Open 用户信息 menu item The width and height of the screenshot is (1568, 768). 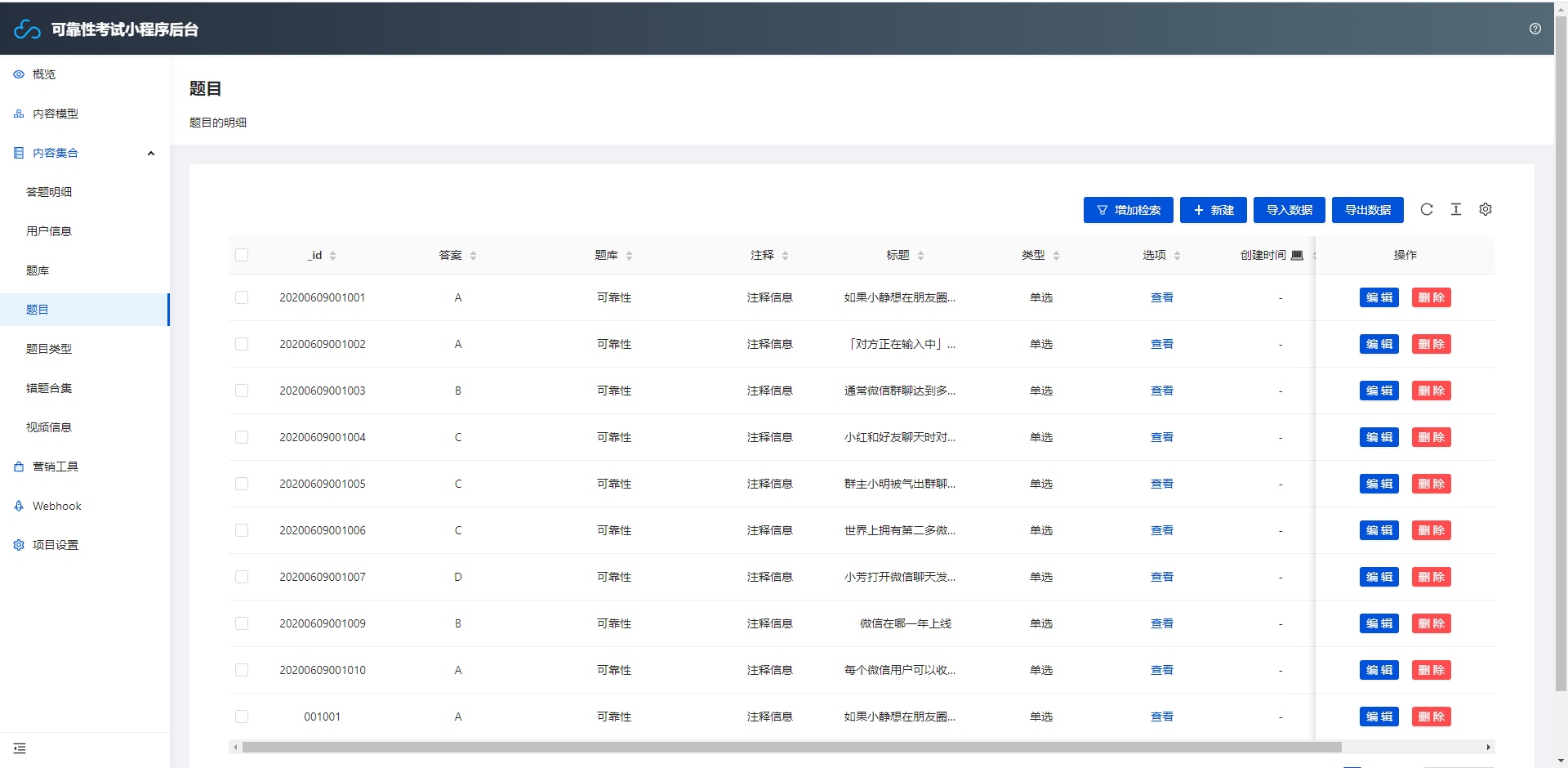(x=85, y=231)
